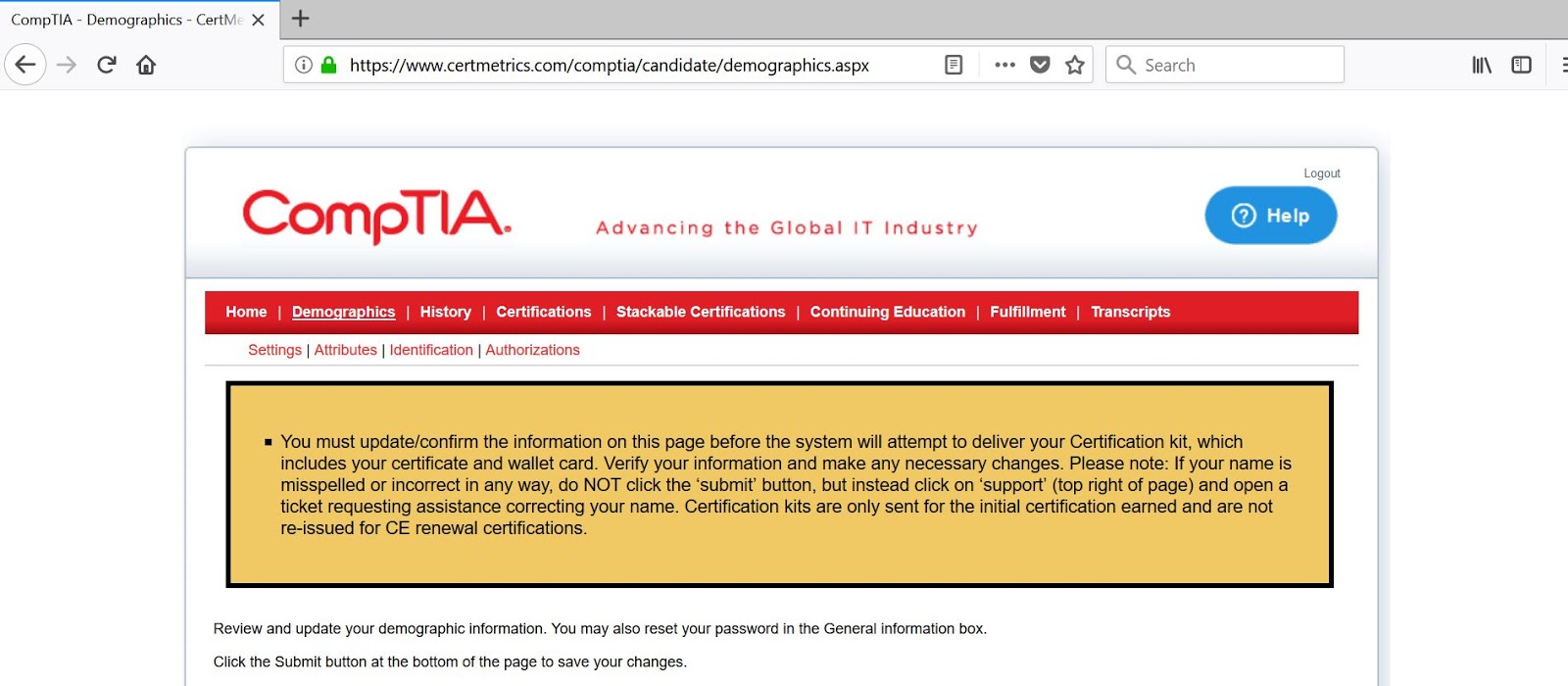Bookmark this page with the star icon

(x=1075, y=65)
